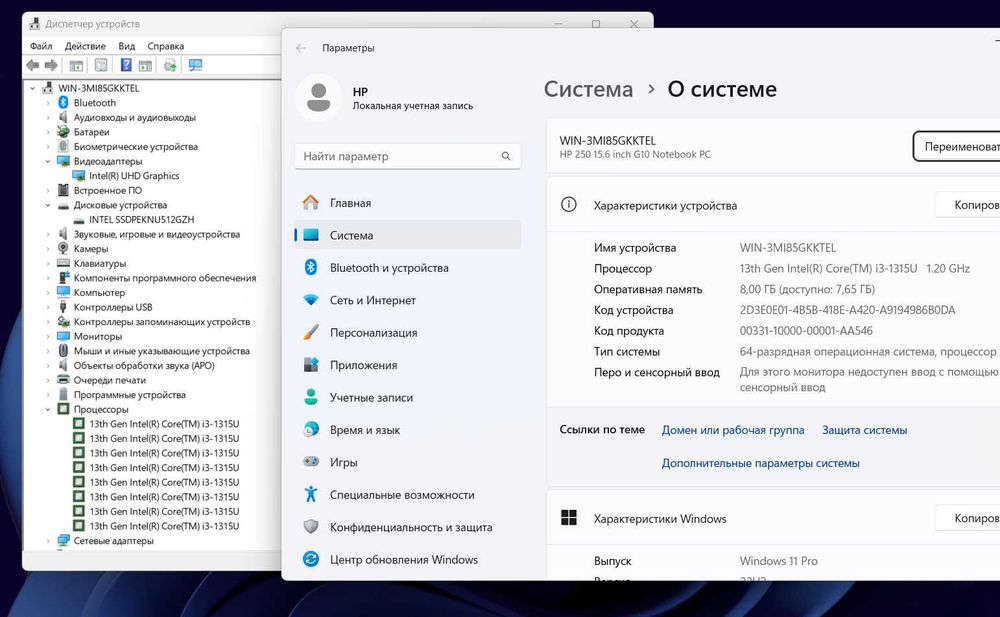Copy device specs with Копировать button
This screenshot has height=617, width=1000.
(x=968, y=205)
